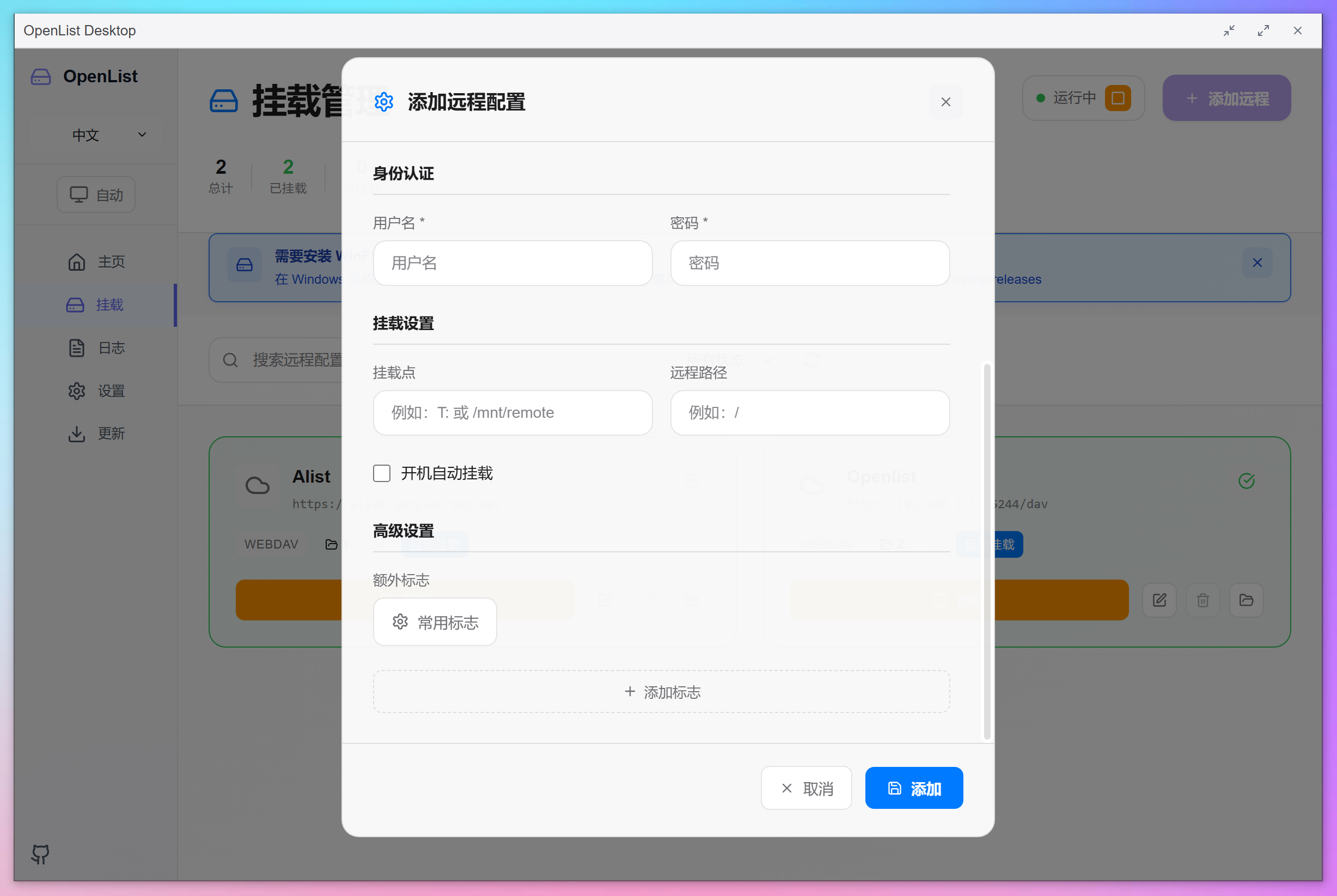Image resolution: width=1337 pixels, height=896 pixels.
Task: Stop the running service via the orange button
Action: 1118,97
